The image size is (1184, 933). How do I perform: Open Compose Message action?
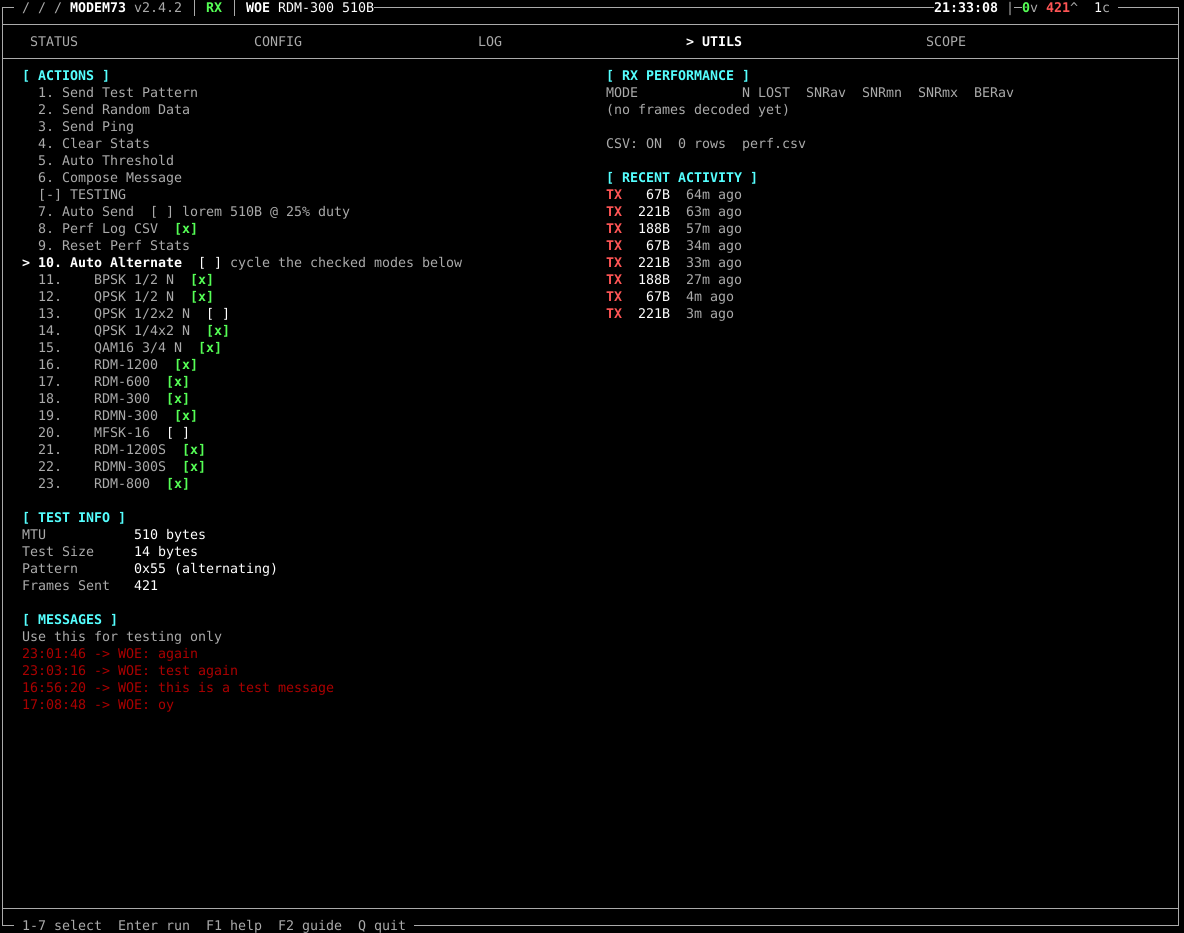click(110, 178)
